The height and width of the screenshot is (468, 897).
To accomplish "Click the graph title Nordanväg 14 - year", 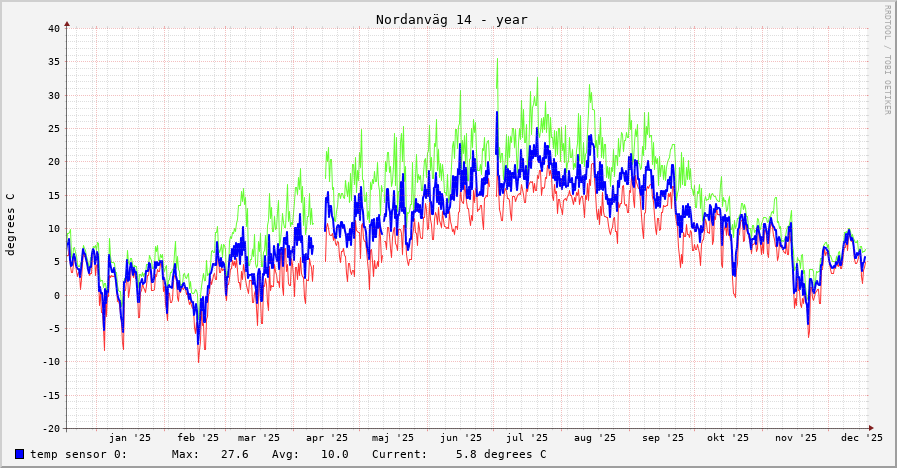I will tap(451, 20).
